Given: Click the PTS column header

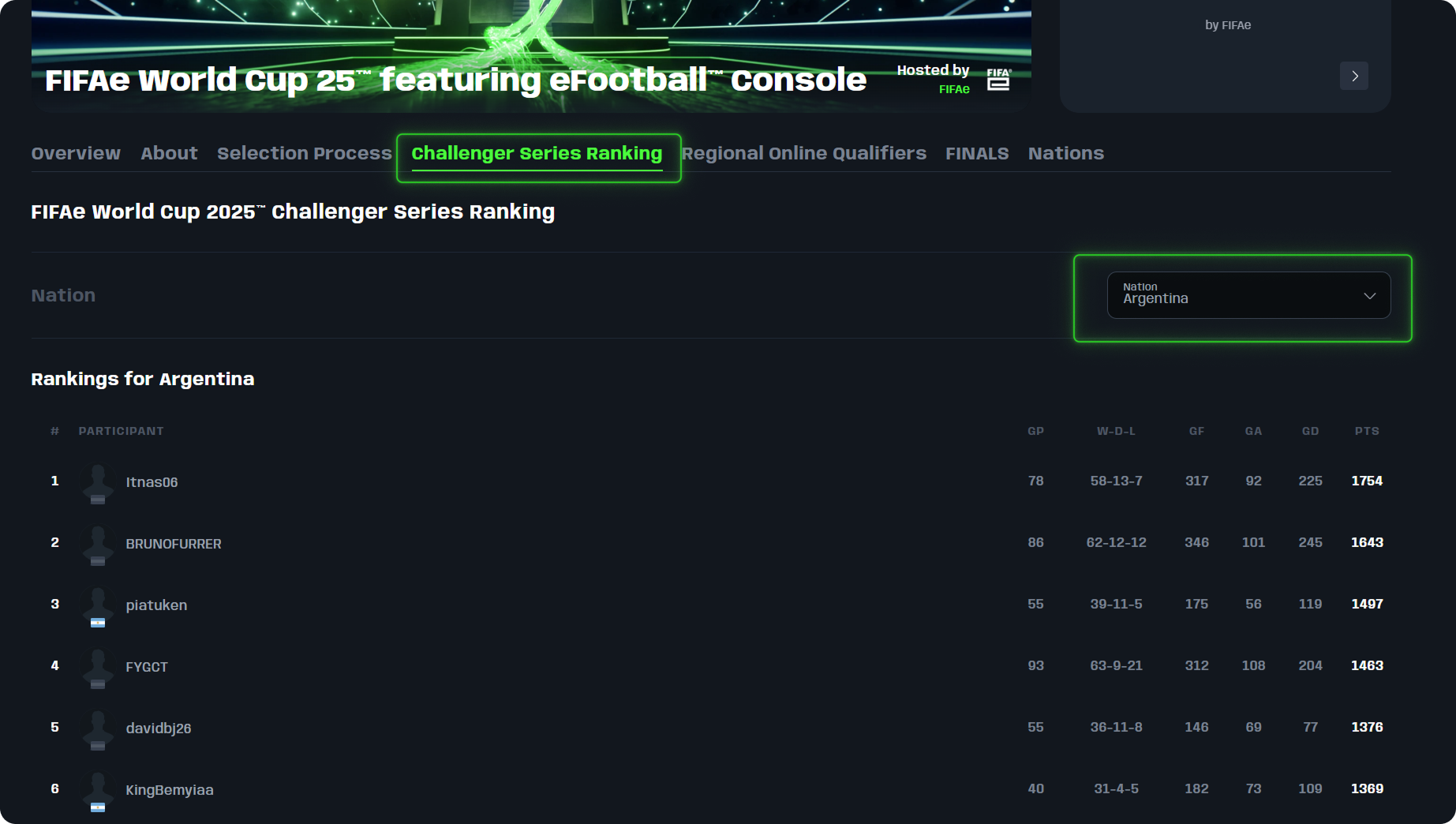Looking at the screenshot, I should coord(1367,431).
